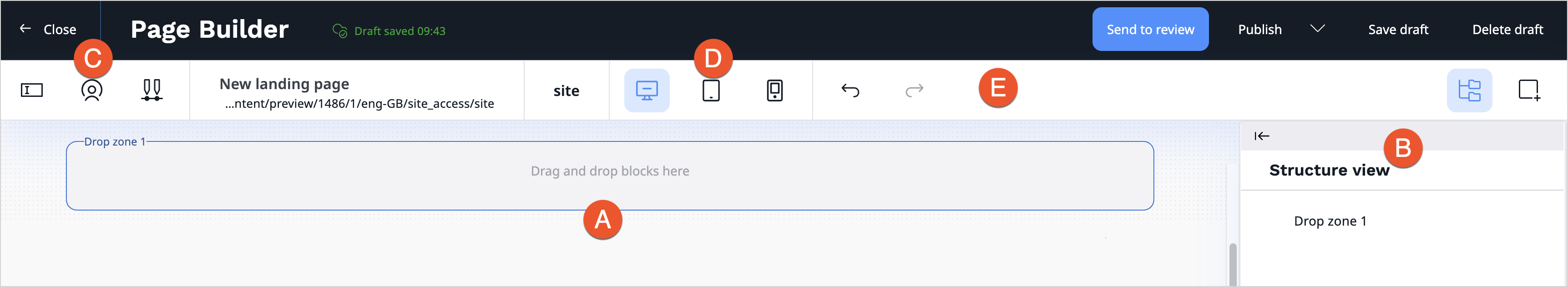Undo the last change
Image resolution: width=1568 pixels, height=287 pixels.
point(850,91)
